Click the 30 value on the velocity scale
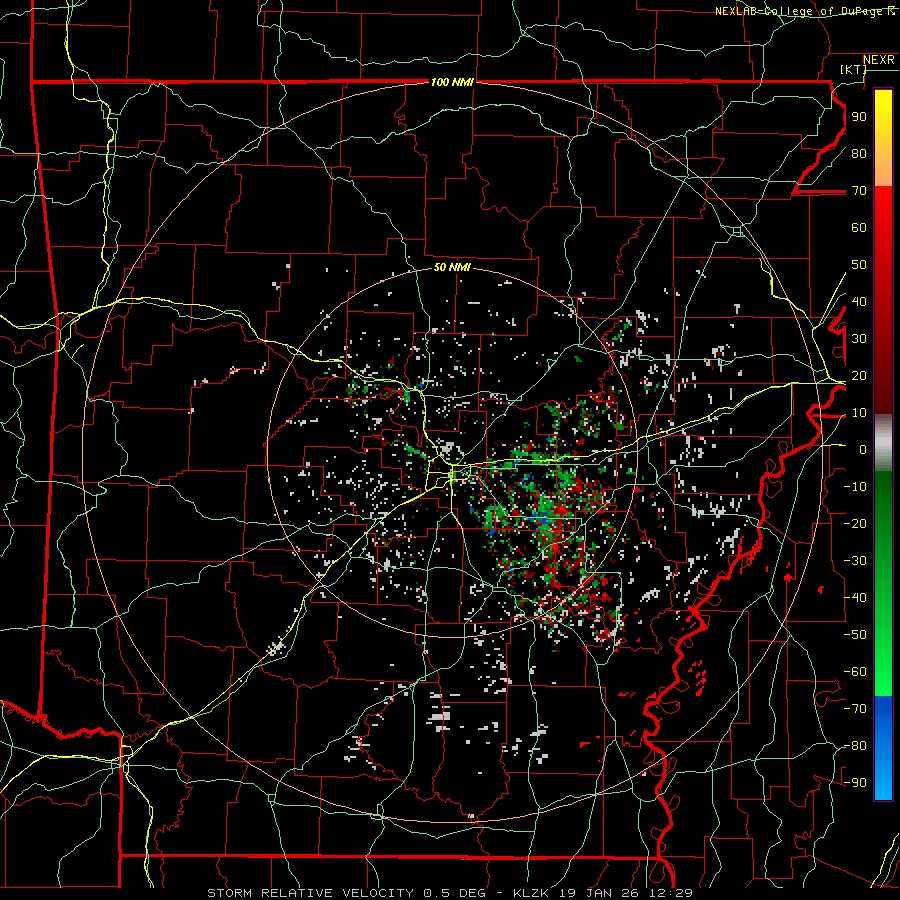Screen dimensions: 900x900 859,339
